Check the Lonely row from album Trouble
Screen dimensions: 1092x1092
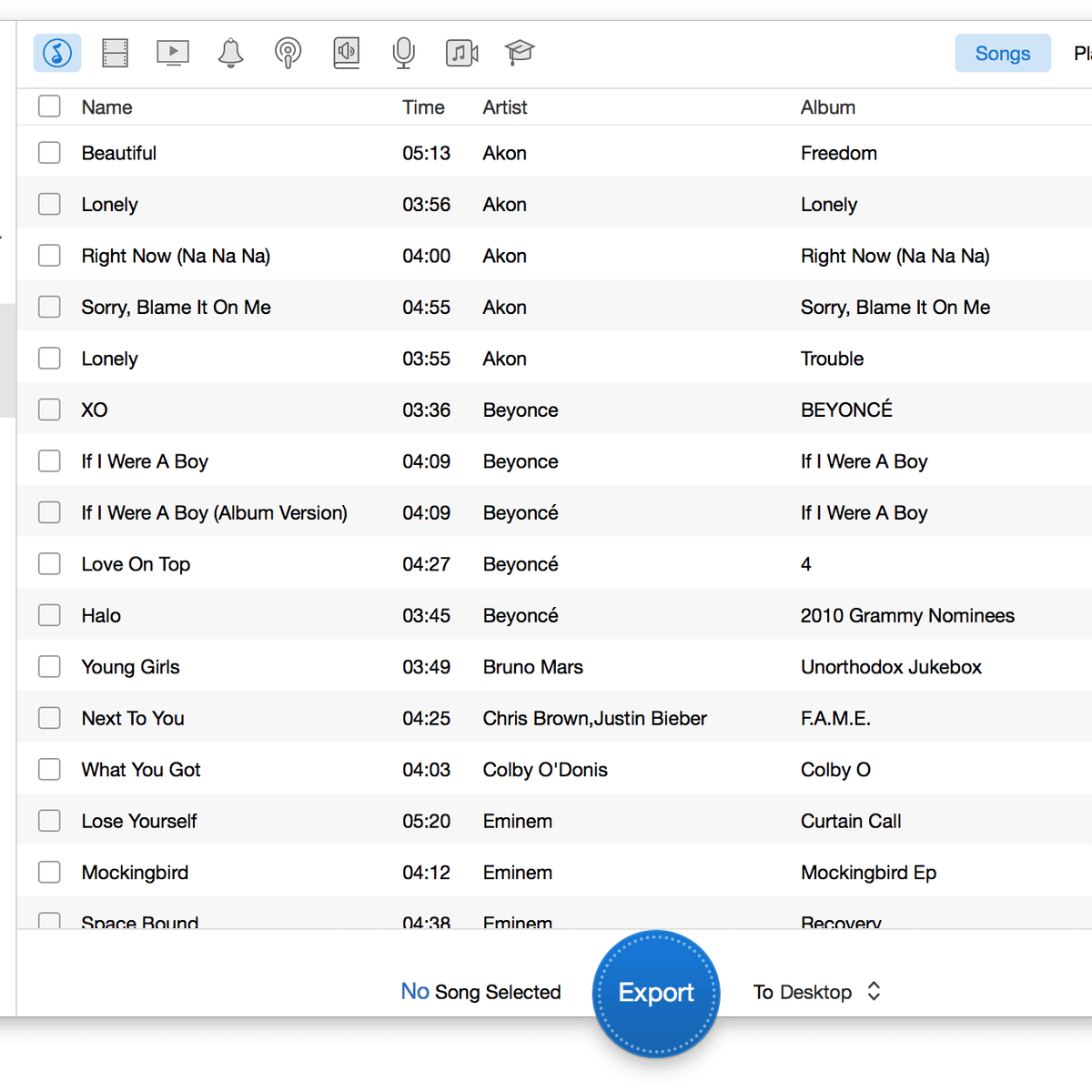click(x=49, y=358)
